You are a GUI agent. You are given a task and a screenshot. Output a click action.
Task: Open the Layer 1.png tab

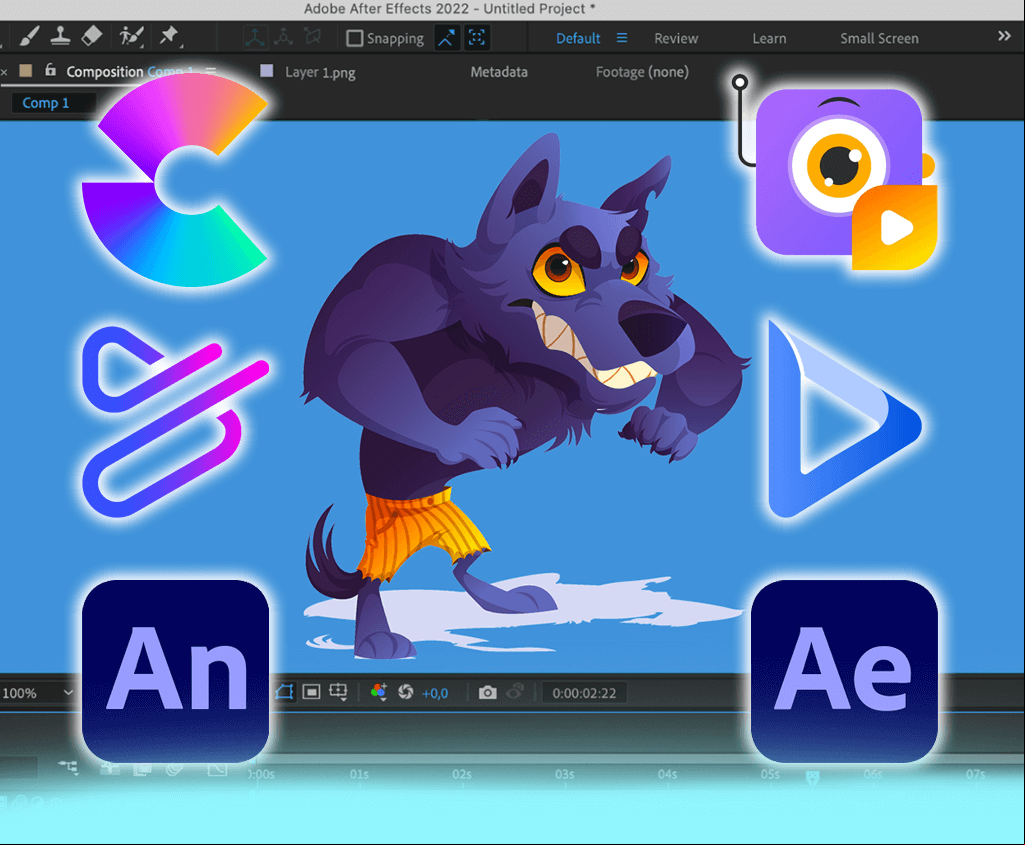click(x=320, y=72)
